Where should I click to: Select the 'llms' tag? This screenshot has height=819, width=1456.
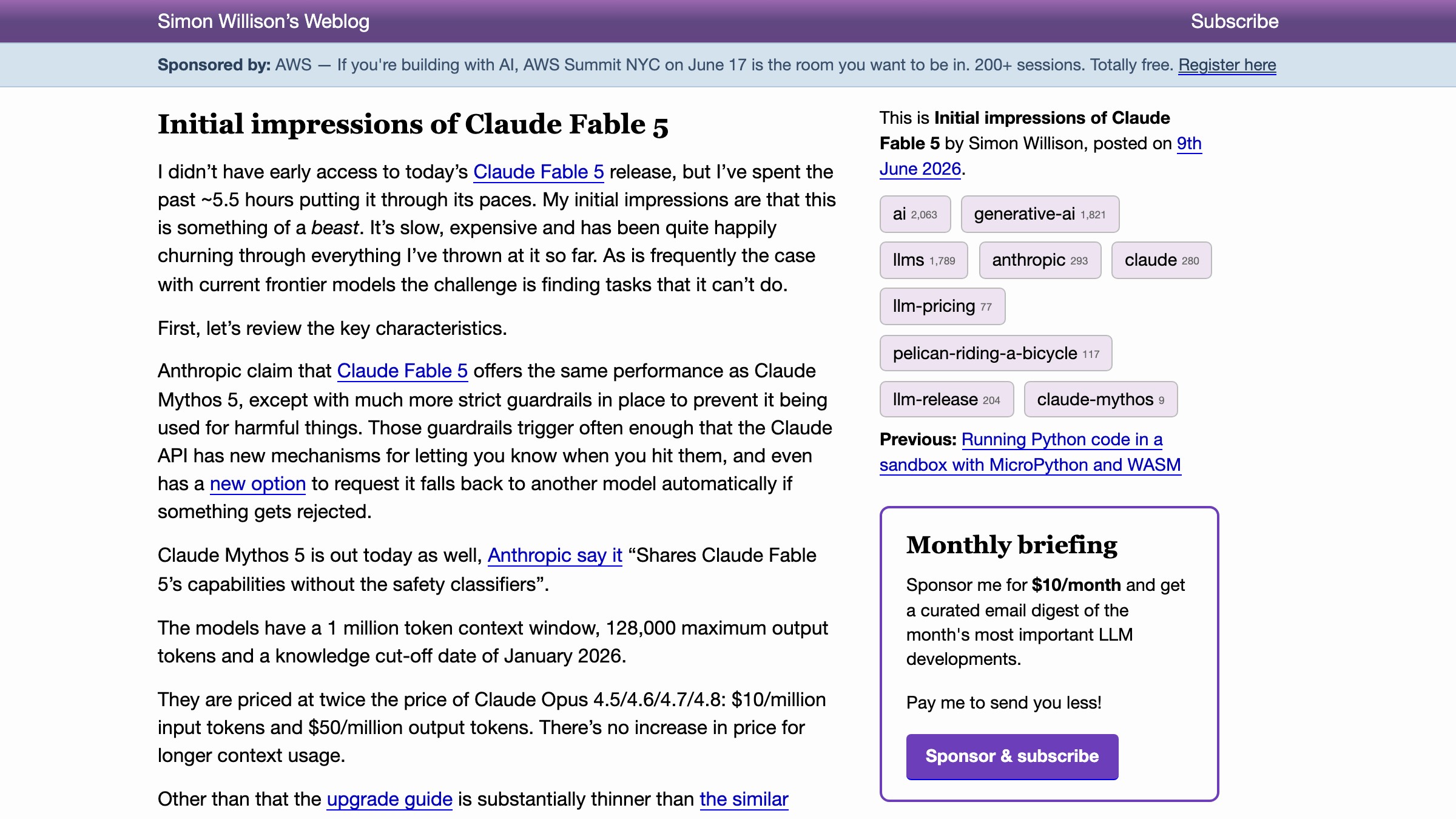924,260
